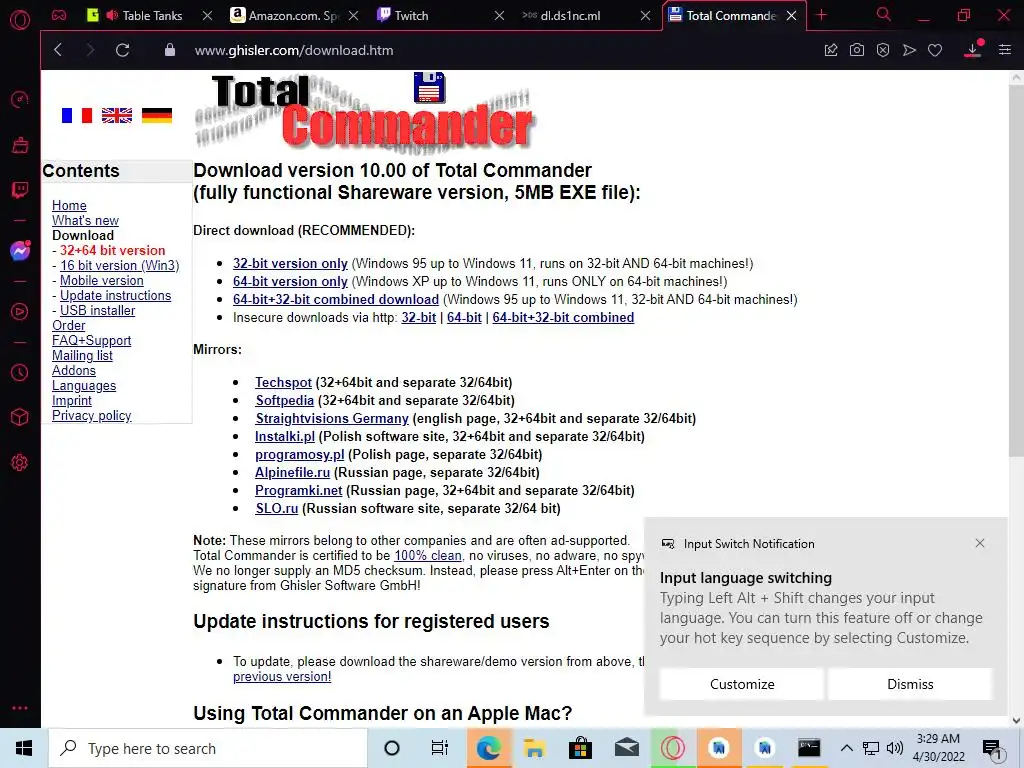Click Customize in the input notification
This screenshot has height=768, width=1024.
(x=742, y=684)
